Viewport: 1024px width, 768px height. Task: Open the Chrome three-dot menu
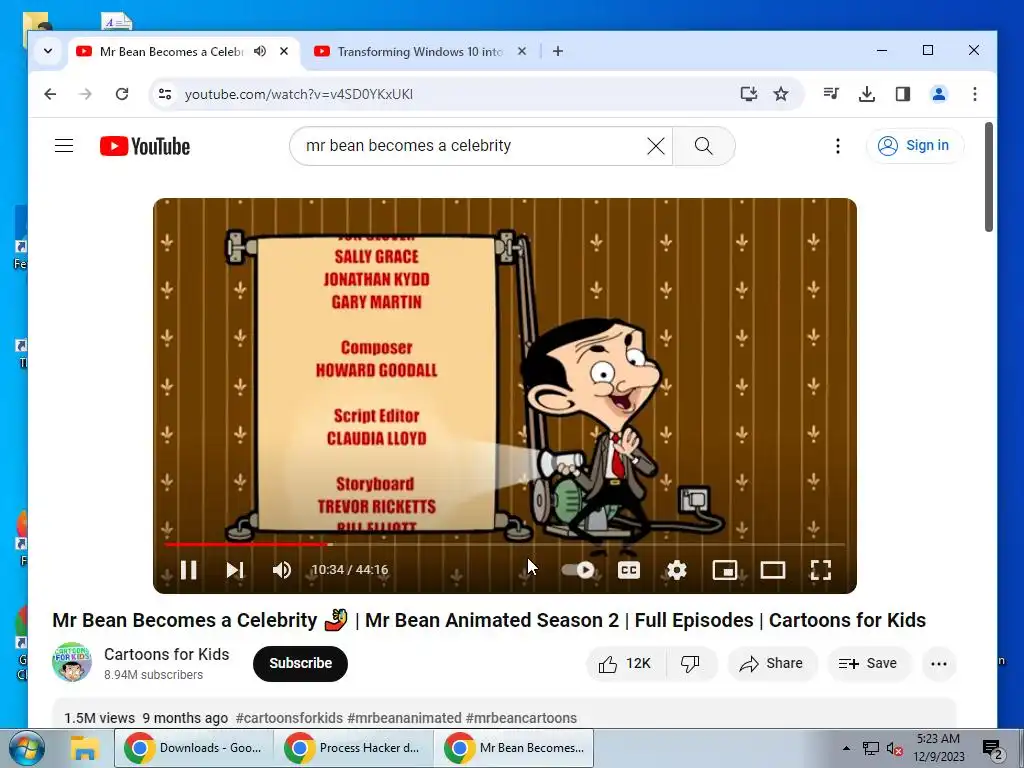point(975,94)
